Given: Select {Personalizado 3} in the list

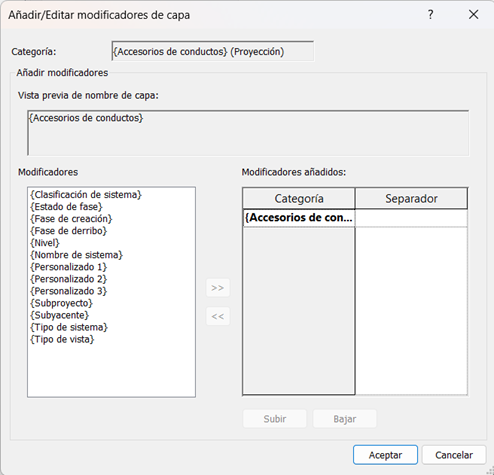Looking at the screenshot, I should 69,291.
